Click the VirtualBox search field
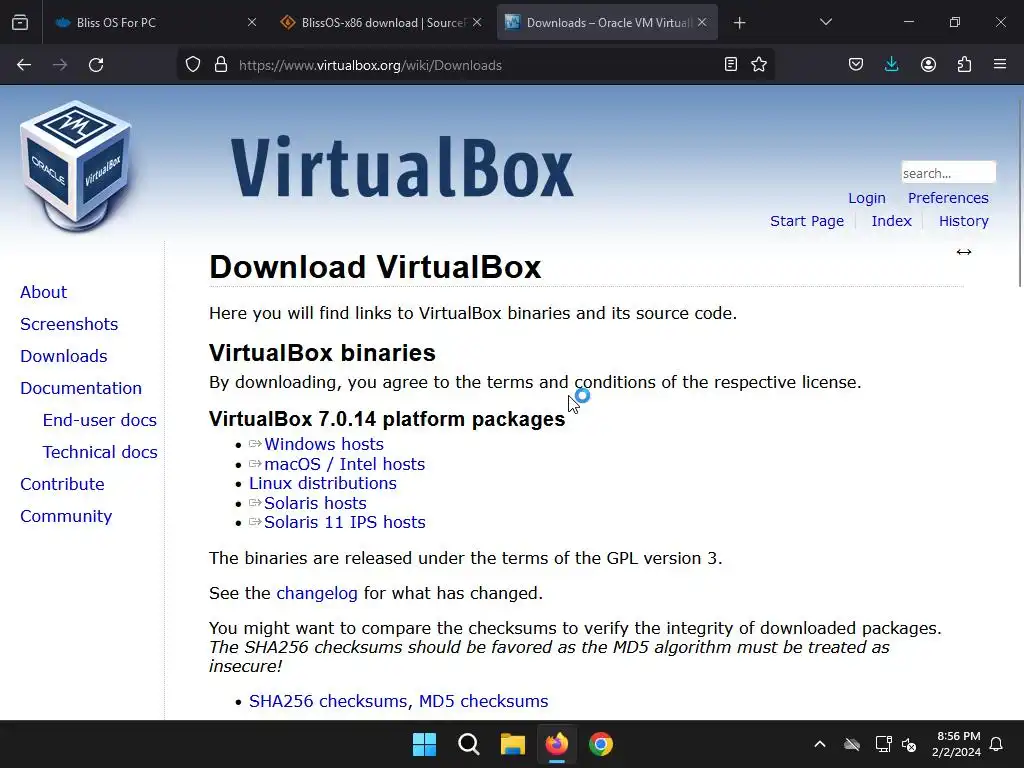Image resolution: width=1024 pixels, height=768 pixels. point(948,173)
